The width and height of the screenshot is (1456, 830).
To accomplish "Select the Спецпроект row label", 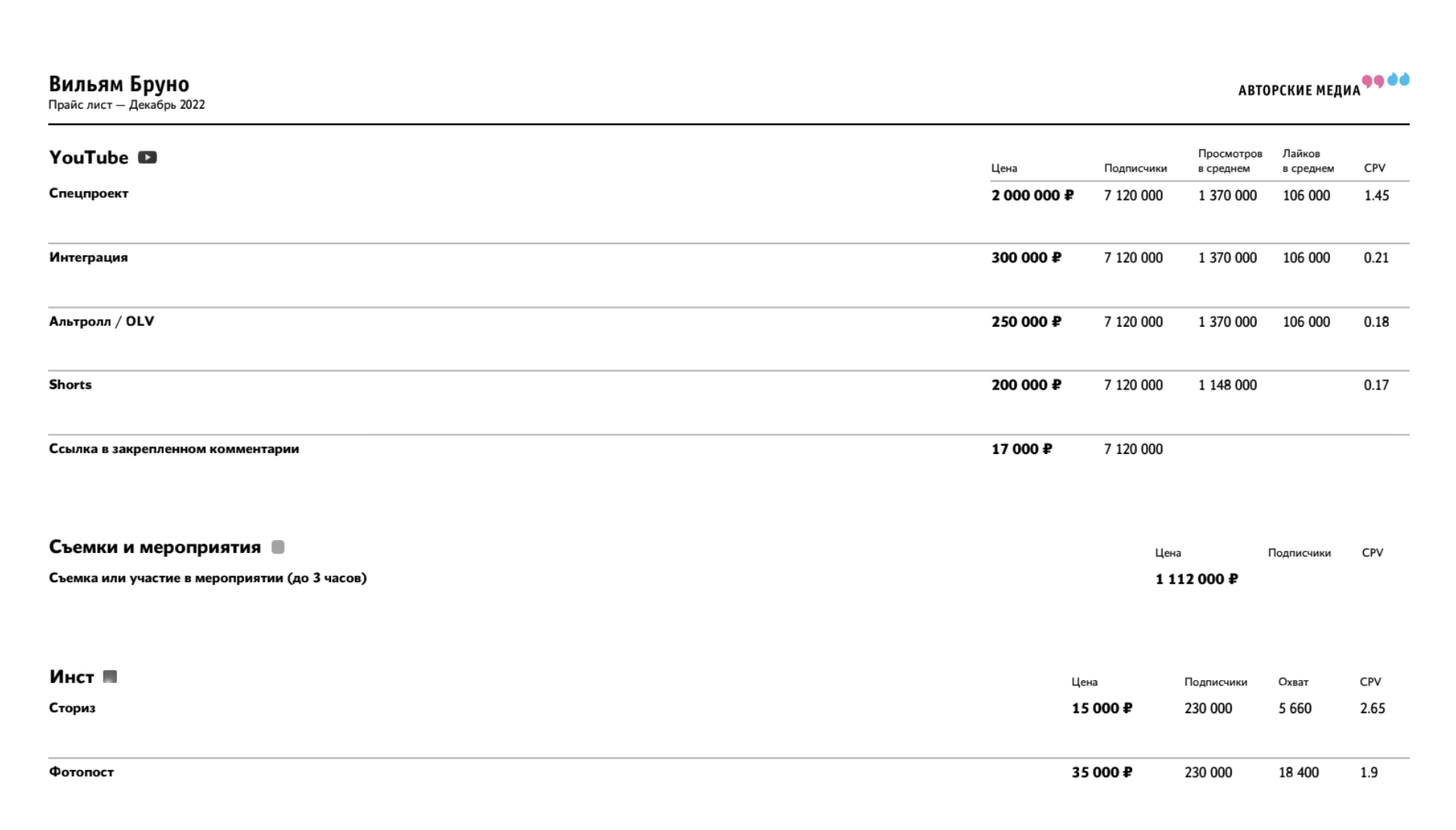I will tap(88, 193).
